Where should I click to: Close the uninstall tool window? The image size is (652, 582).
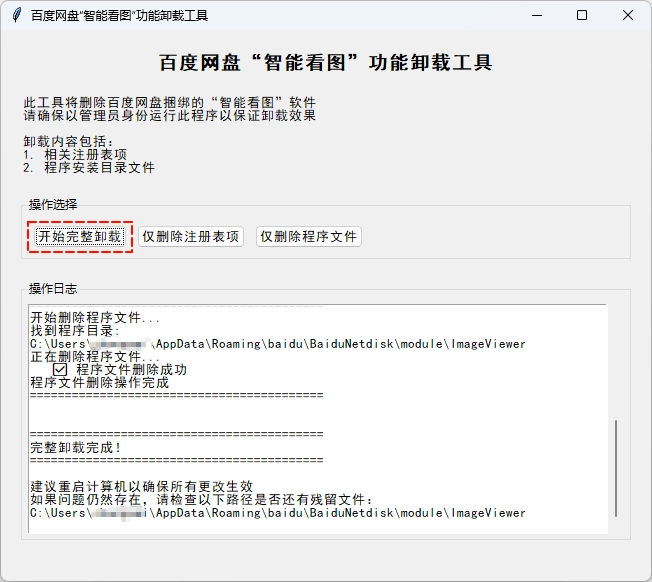tap(627, 15)
